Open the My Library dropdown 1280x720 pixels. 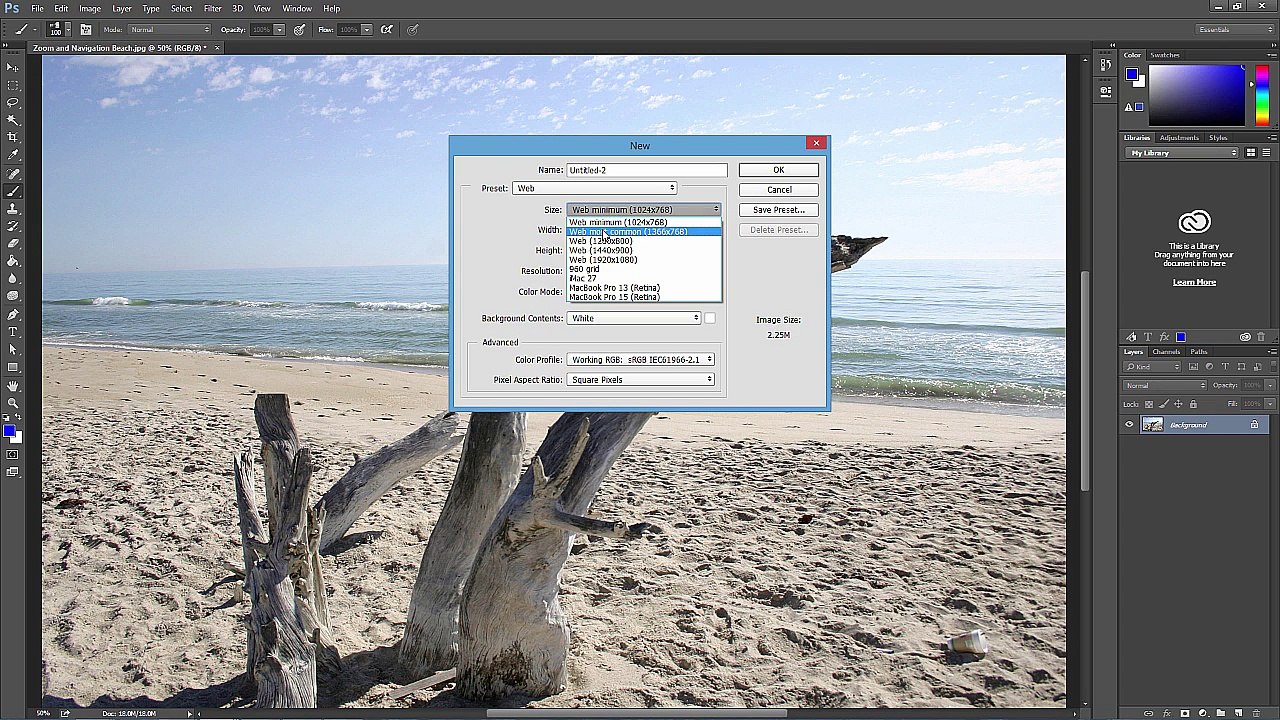(1184, 153)
